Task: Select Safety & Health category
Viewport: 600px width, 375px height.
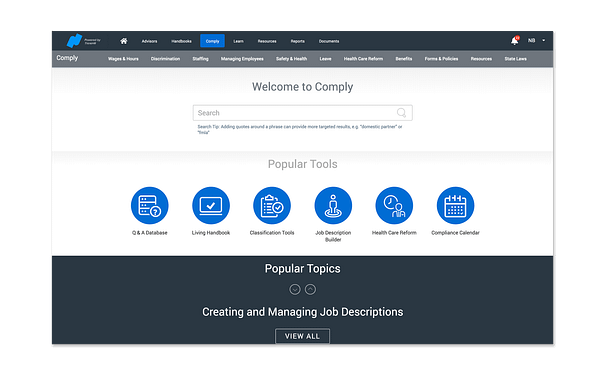Action: [292, 59]
